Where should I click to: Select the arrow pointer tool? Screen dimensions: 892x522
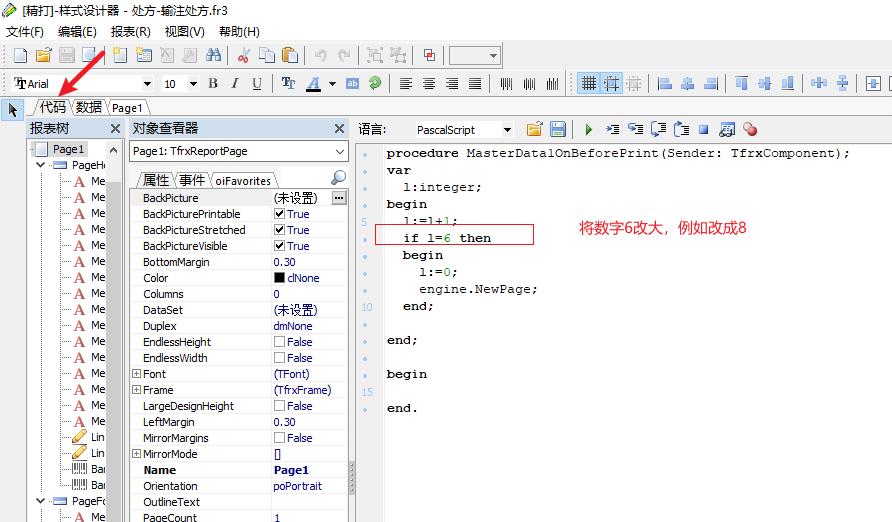pos(13,108)
